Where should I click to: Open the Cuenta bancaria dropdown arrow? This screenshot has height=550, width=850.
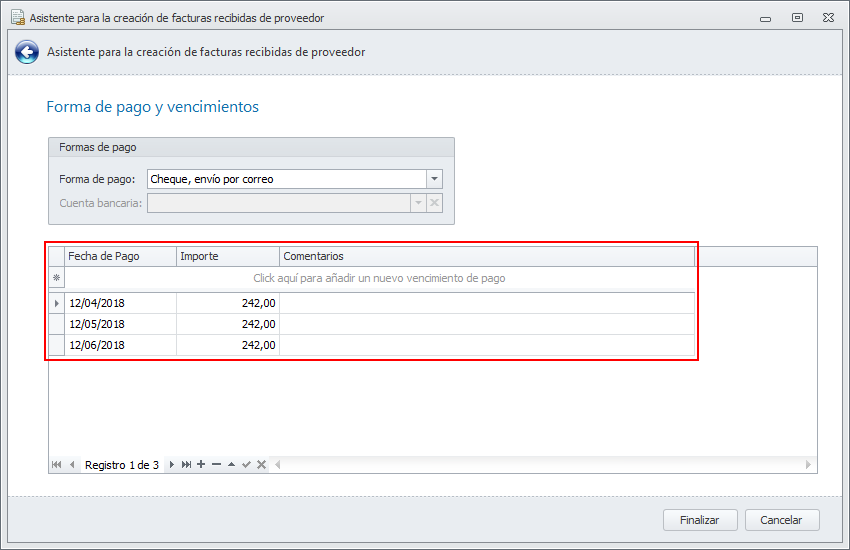[418, 203]
